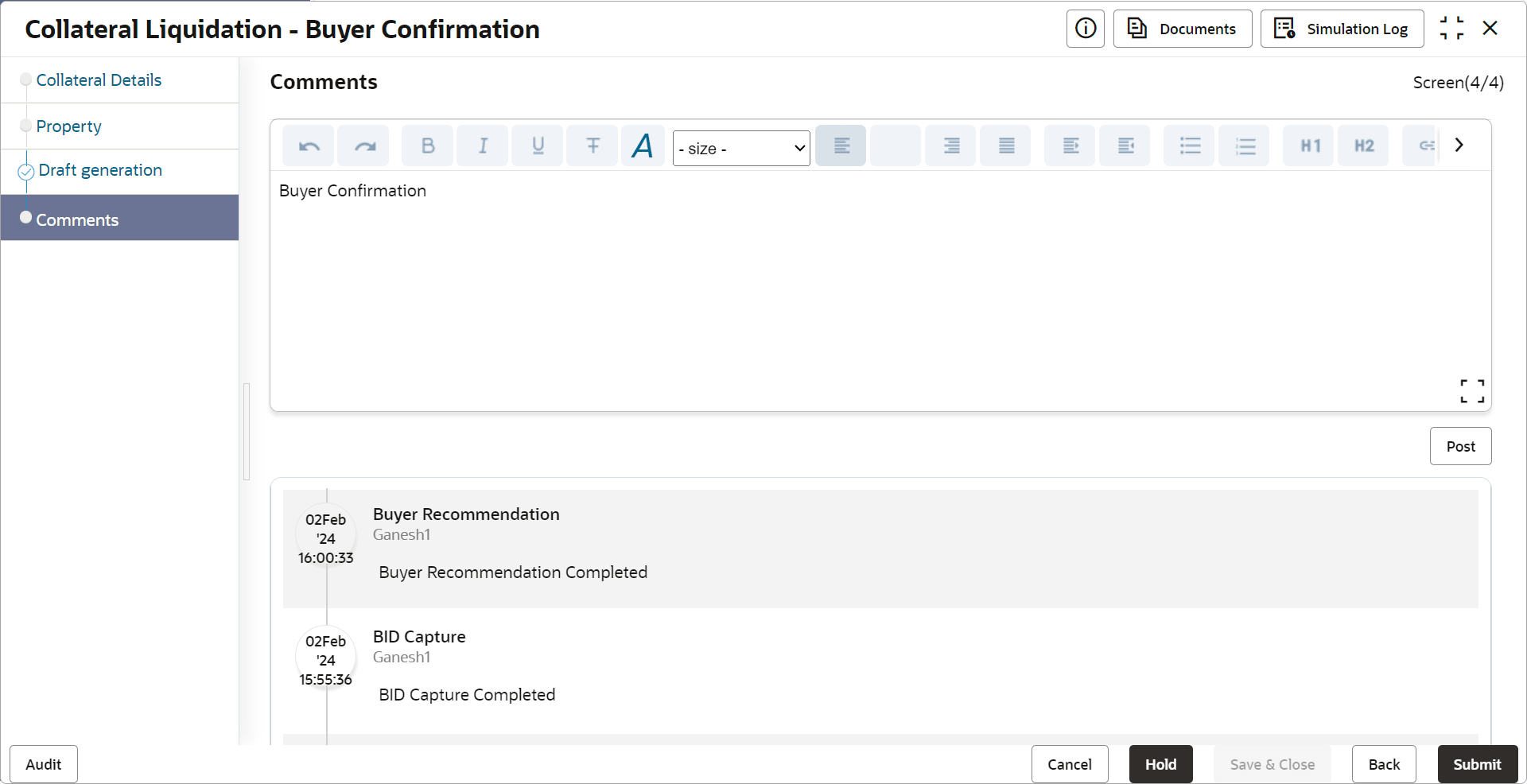Toggle italic formatting

tap(483, 146)
